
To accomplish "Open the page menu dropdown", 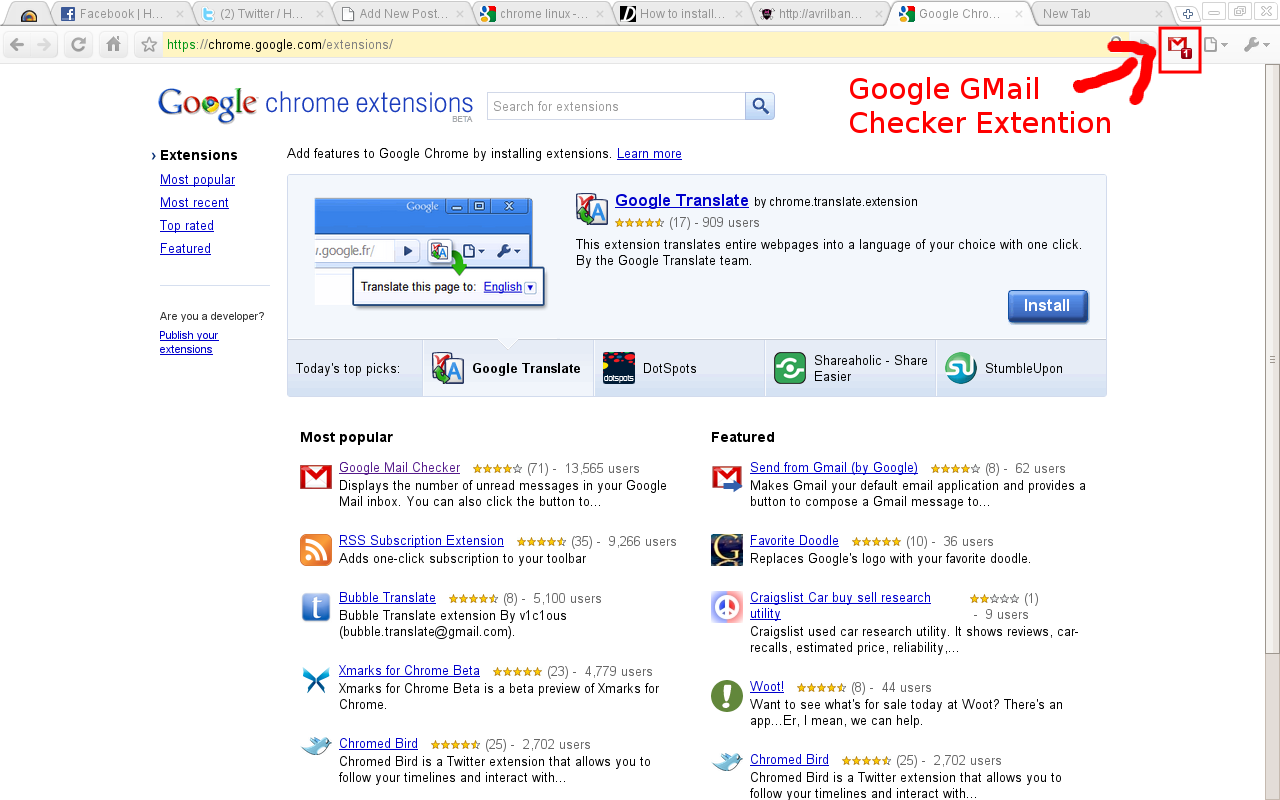I will 1214,45.
